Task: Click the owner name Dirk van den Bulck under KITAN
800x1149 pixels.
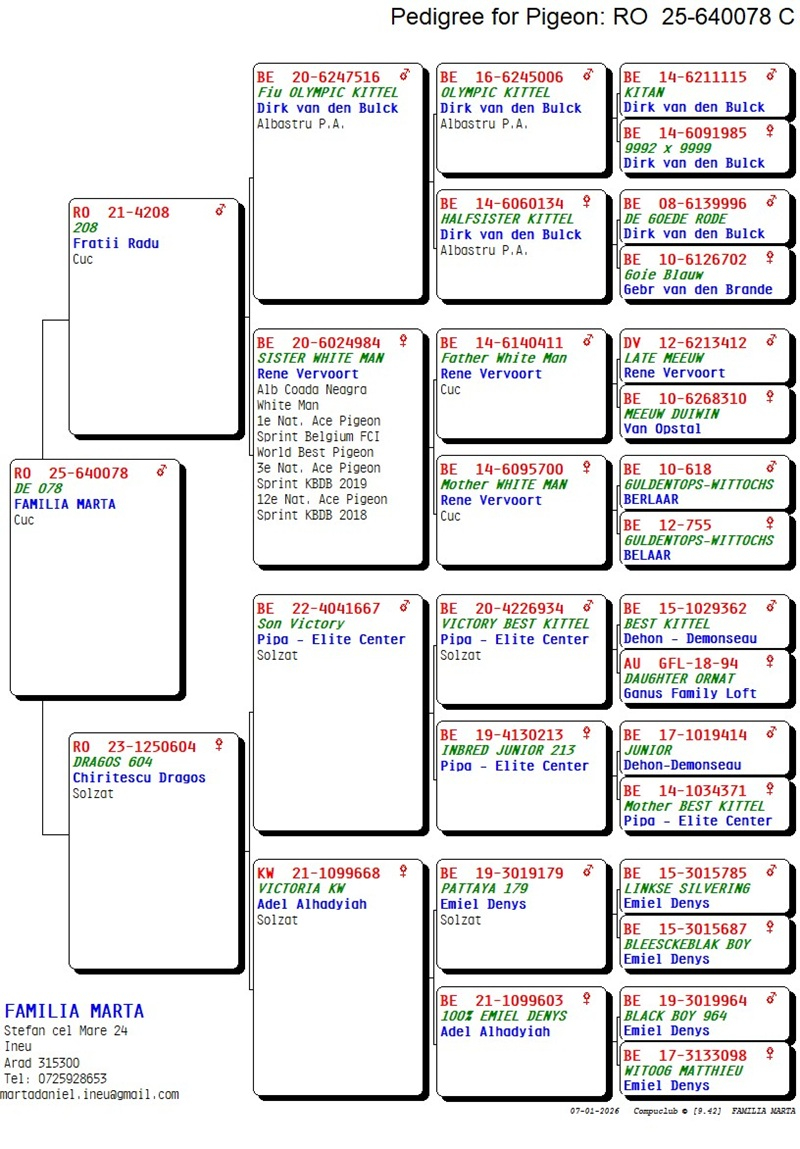Action: (693, 107)
